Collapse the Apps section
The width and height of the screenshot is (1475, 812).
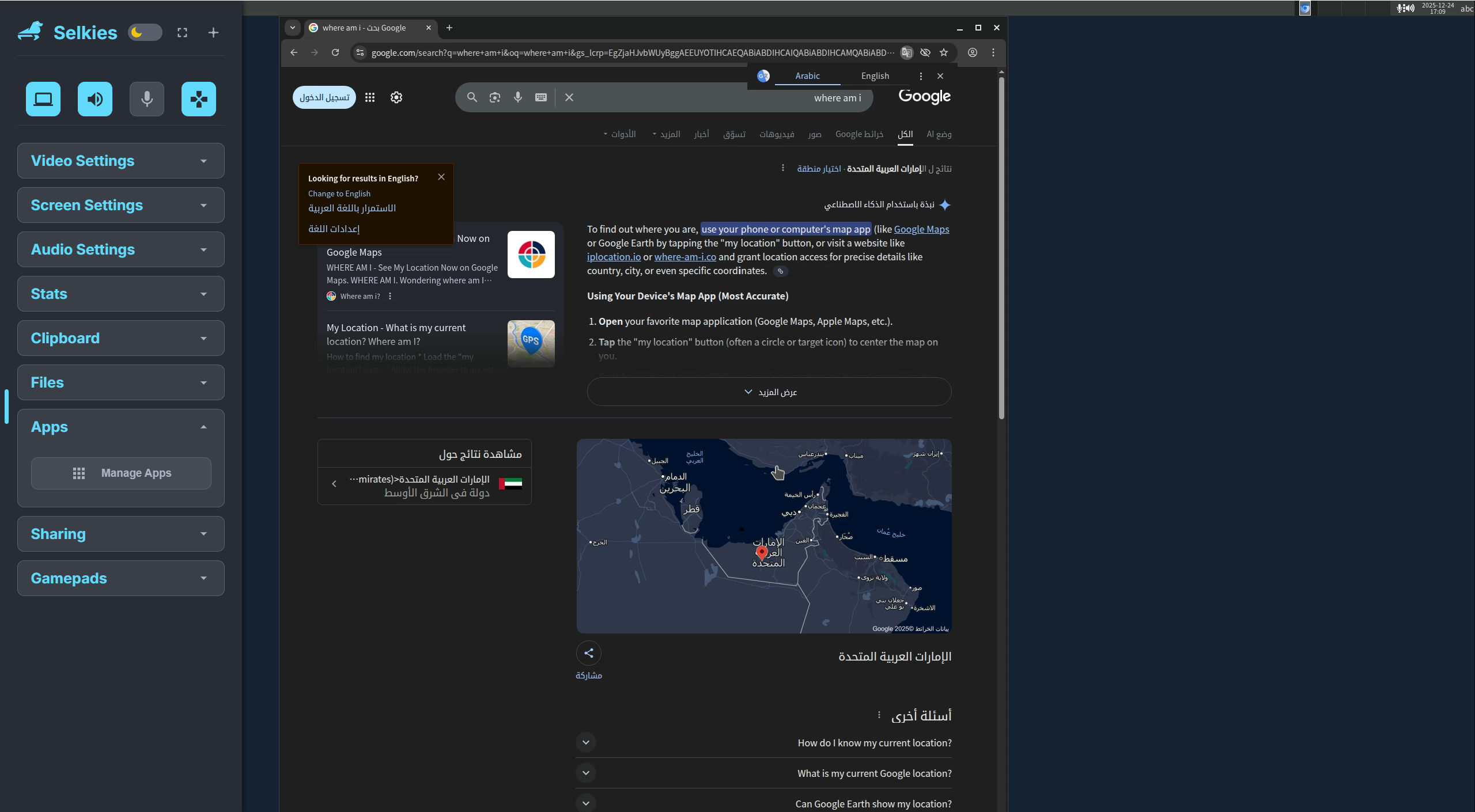(x=121, y=427)
